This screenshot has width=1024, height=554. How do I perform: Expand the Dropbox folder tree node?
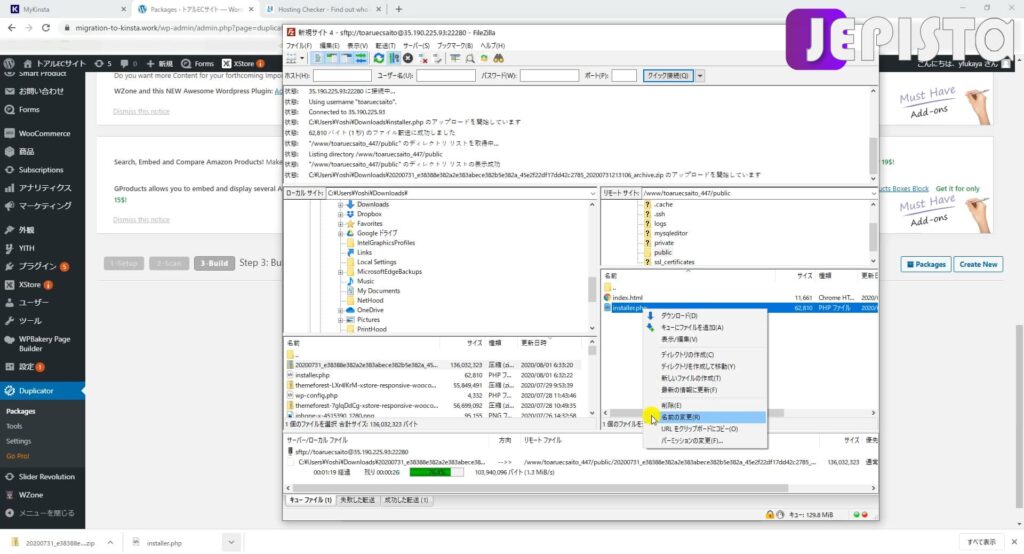(x=340, y=214)
